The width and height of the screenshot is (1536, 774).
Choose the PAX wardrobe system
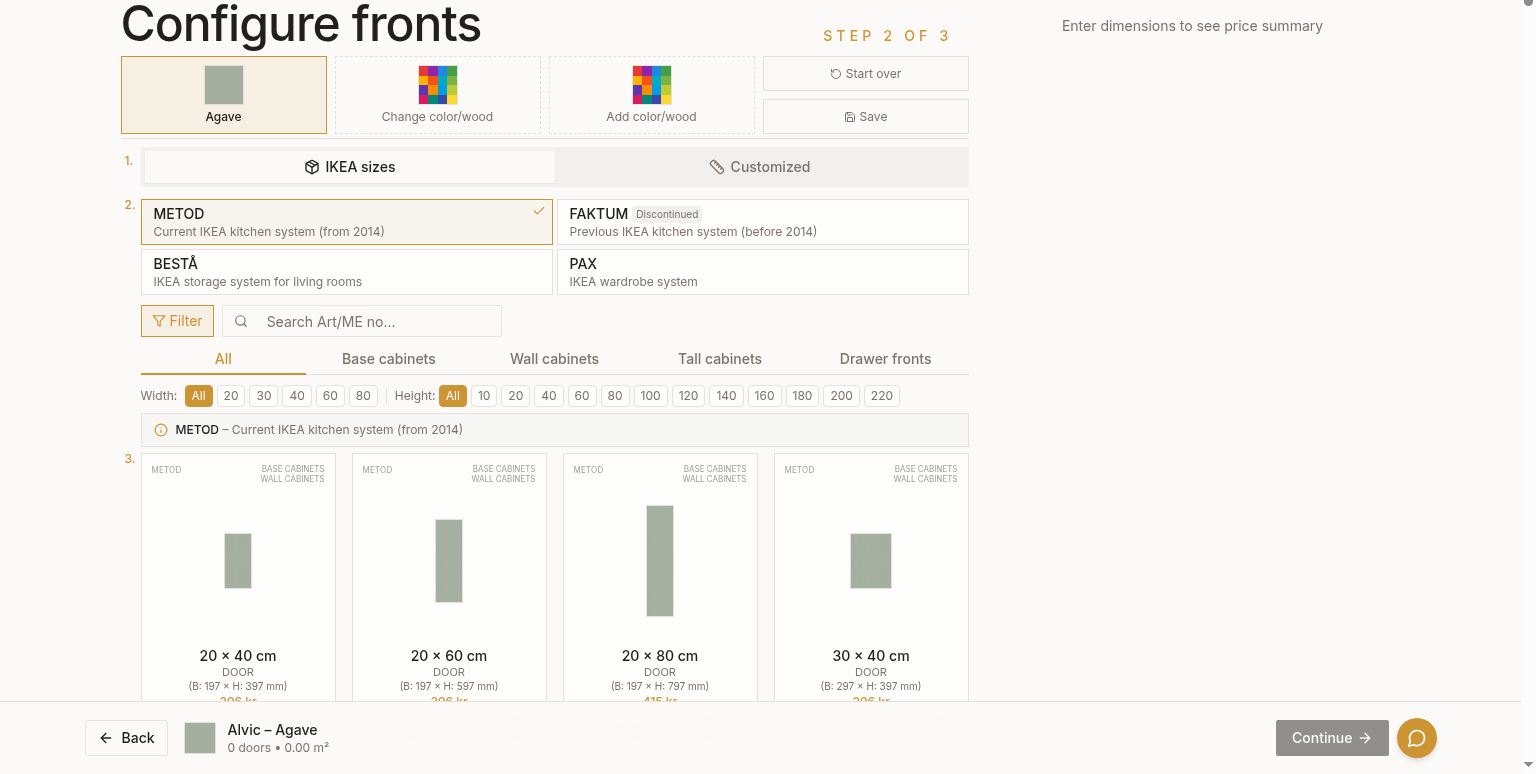(763, 272)
